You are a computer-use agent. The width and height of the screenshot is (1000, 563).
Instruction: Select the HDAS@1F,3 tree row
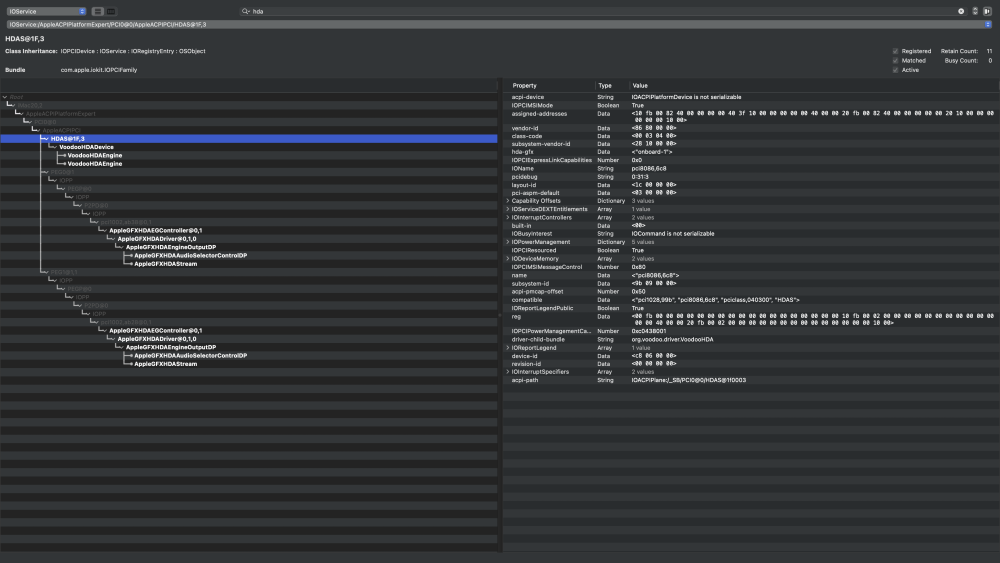pos(249,138)
